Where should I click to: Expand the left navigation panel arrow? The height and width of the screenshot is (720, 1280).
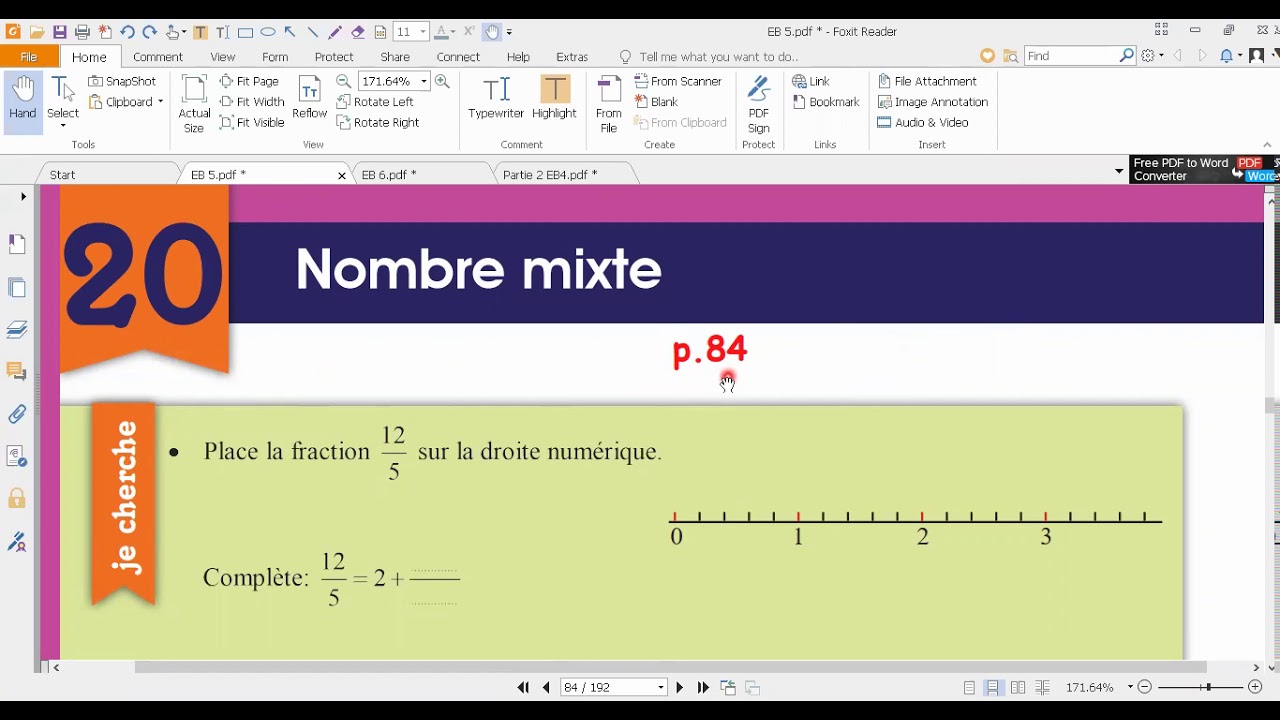[23, 197]
